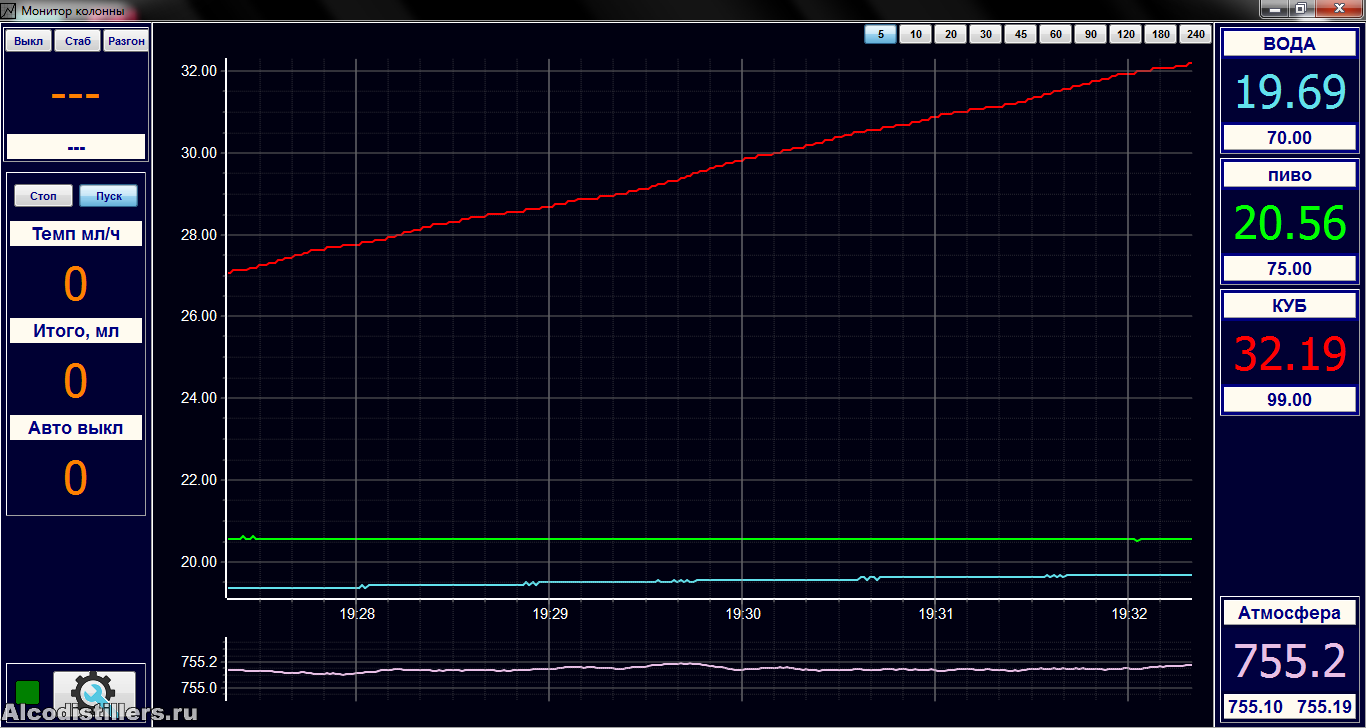Edit the ВОДА limit field showing 70.00

pos(1289,138)
